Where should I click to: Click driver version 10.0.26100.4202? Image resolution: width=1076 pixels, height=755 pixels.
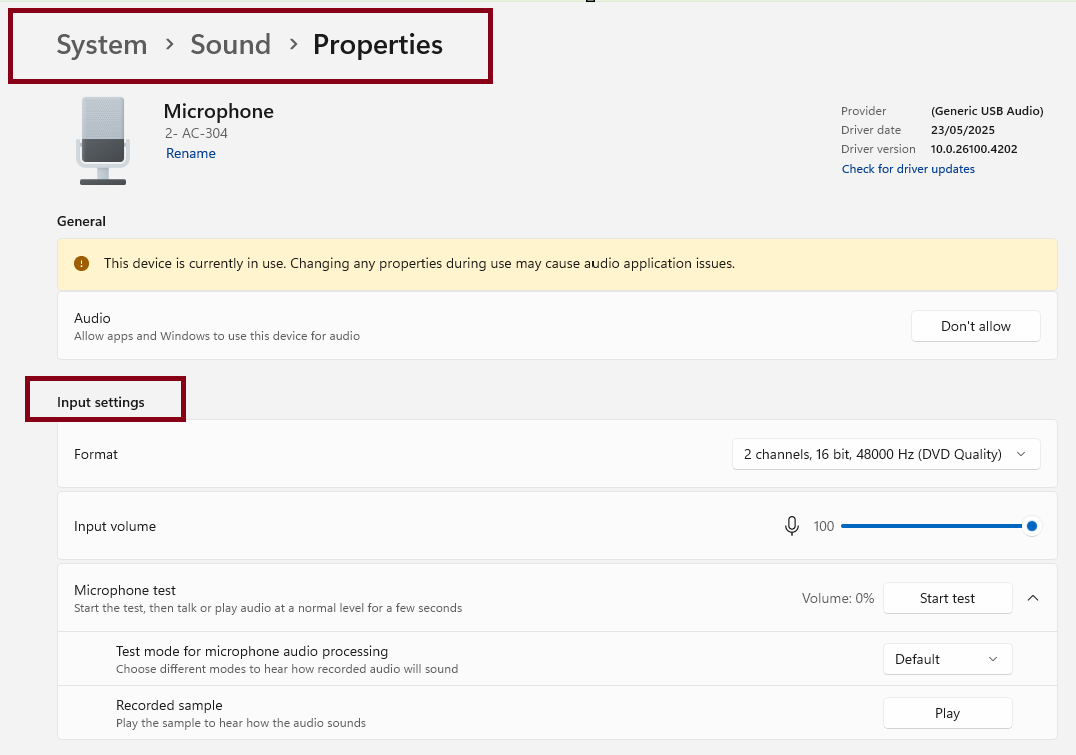(974, 149)
